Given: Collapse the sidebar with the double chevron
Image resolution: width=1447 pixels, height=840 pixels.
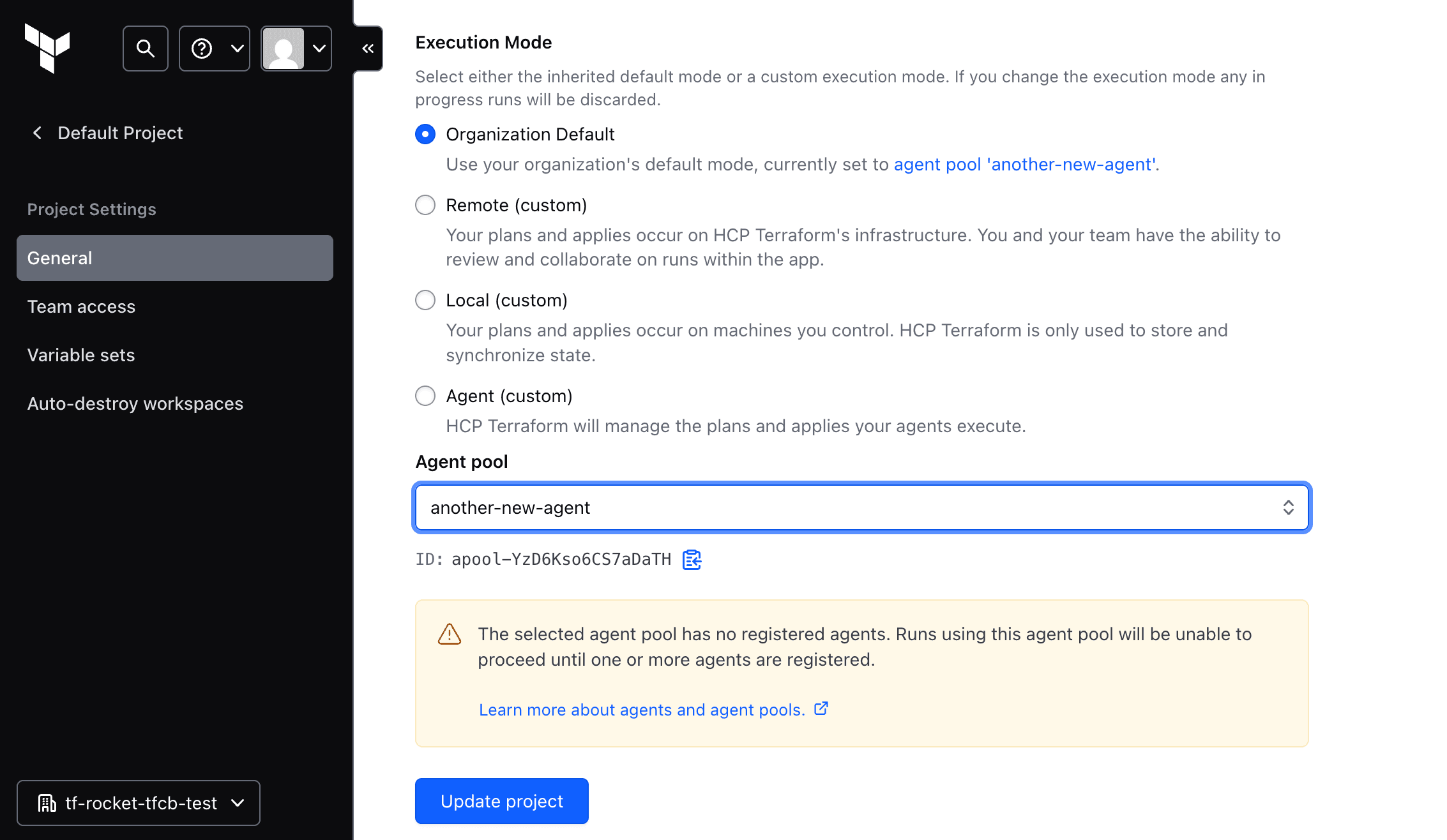Looking at the screenshot, I should (x=367, y=48).
